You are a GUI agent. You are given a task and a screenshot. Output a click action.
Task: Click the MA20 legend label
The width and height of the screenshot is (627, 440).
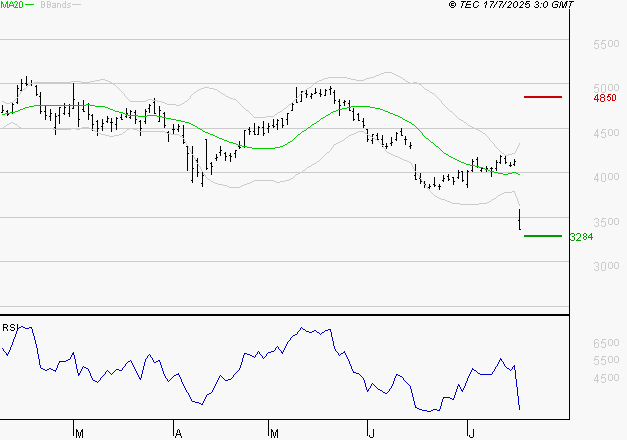12,6
